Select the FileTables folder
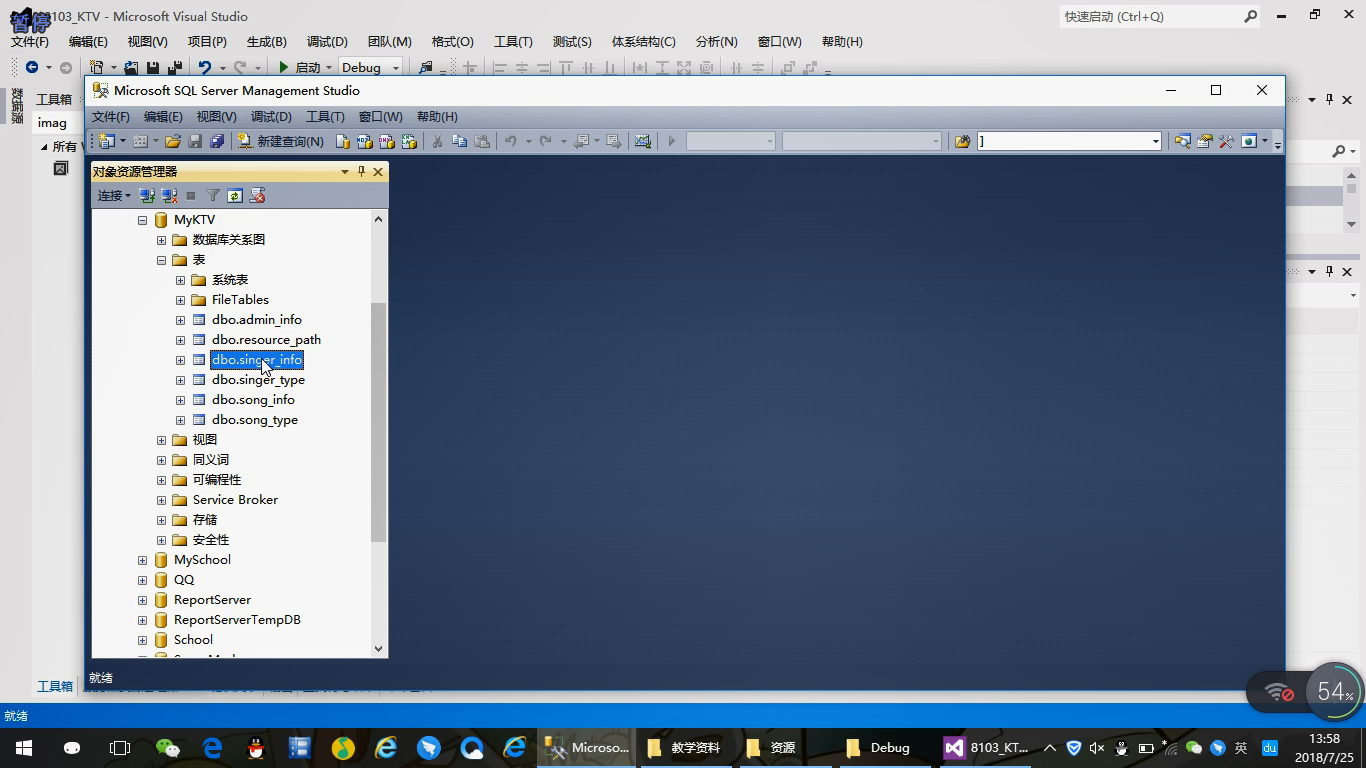 pos(240,300)
